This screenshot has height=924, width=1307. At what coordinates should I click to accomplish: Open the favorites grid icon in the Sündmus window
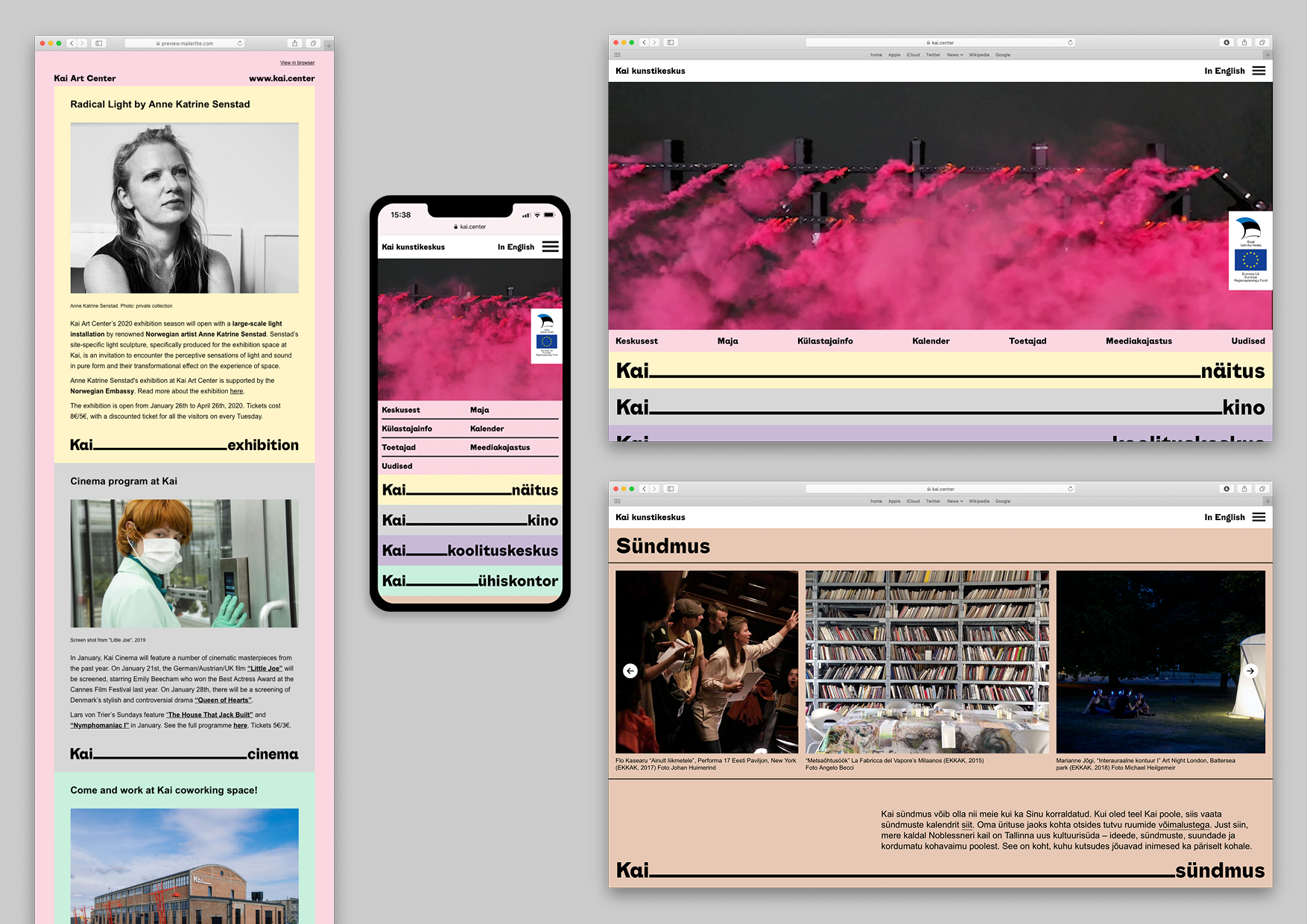[x=617, y=501]
